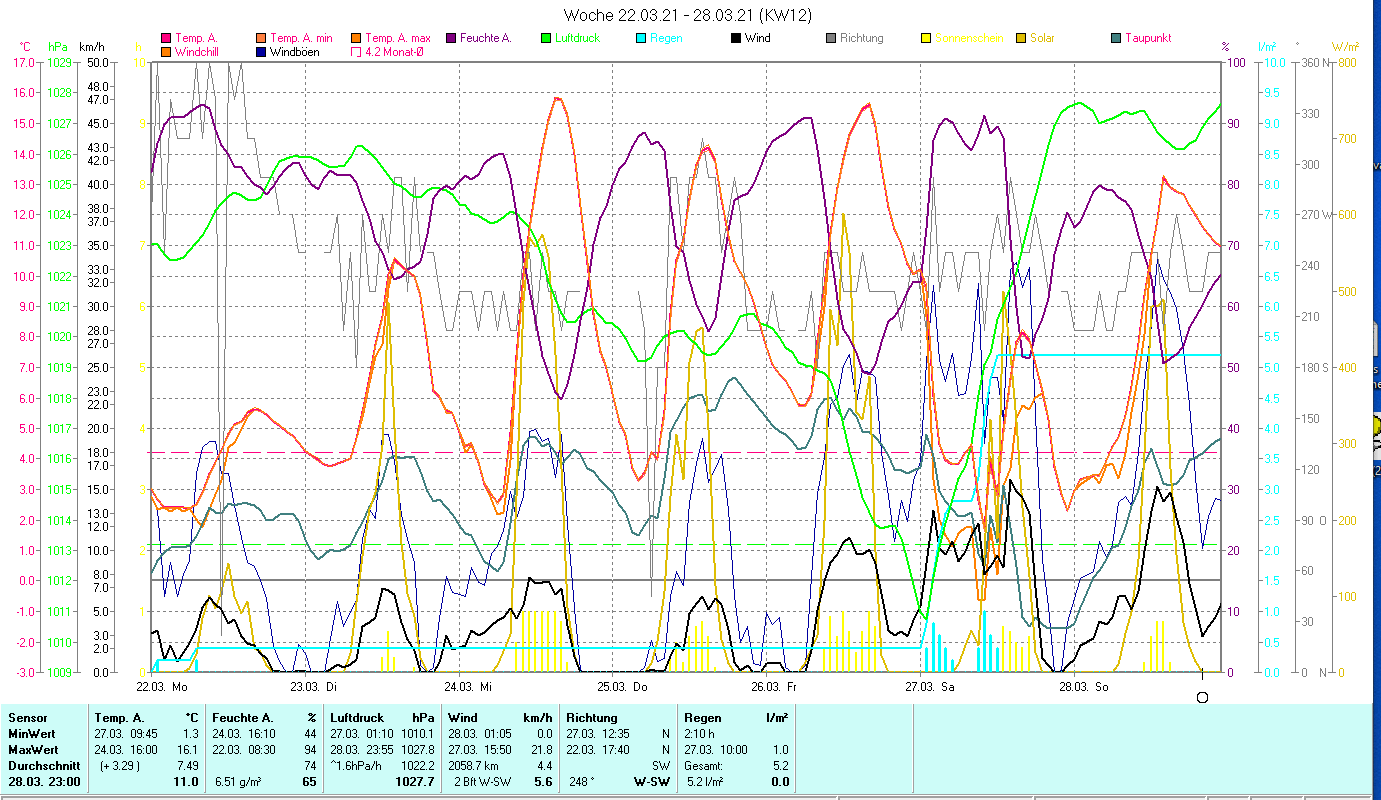This screenshot has width=1381, height=800.
Task: Select the 'Sonnenschein' legend label
Action: (x=967, y=38)
